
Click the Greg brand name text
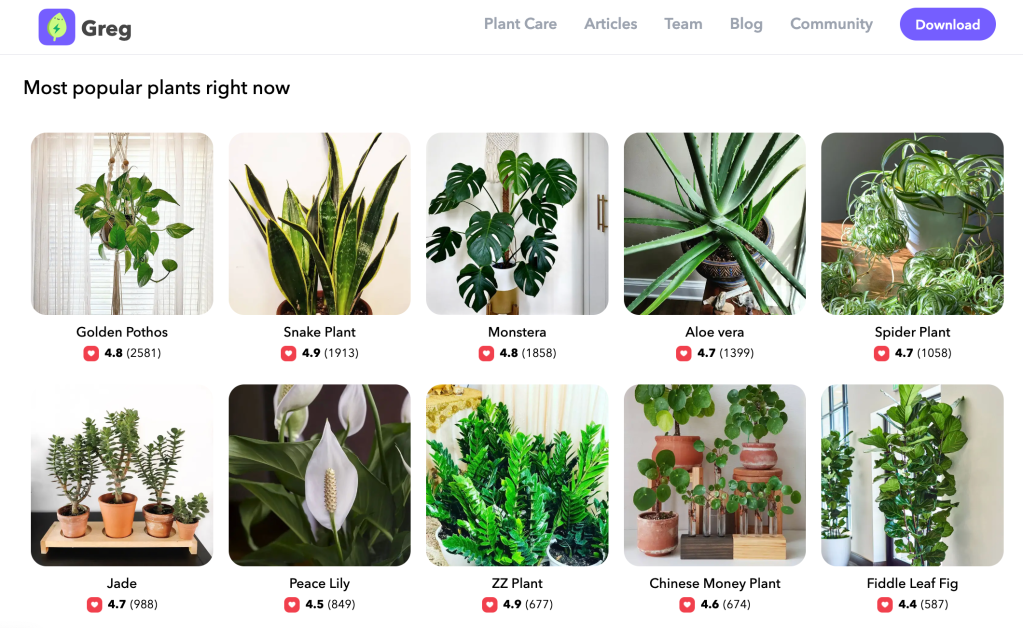point(106,28)
